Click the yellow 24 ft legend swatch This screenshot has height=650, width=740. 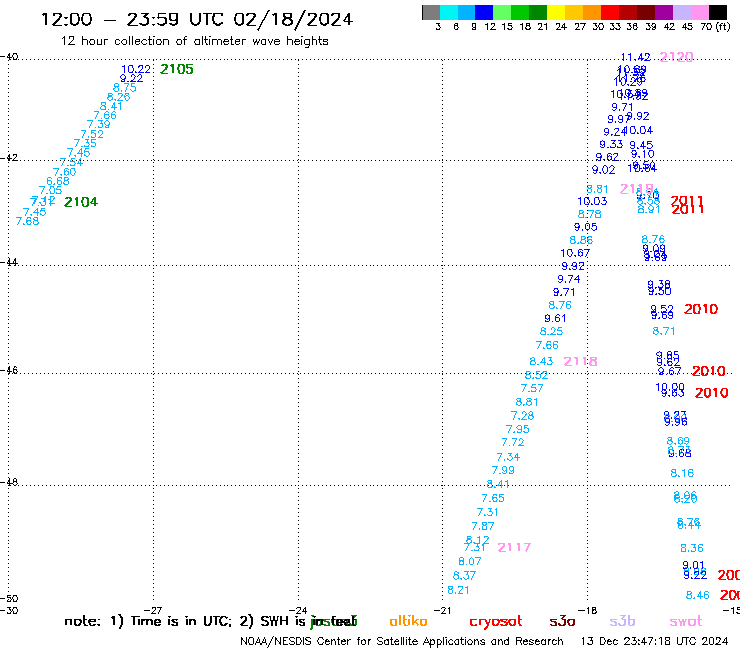(555, 12)
